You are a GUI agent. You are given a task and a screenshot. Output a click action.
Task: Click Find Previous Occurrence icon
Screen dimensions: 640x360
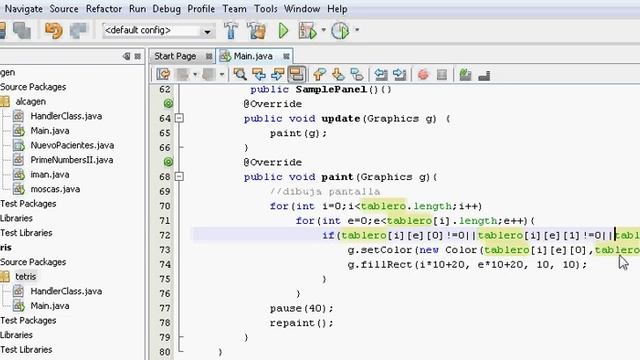[x=259, y=74]
